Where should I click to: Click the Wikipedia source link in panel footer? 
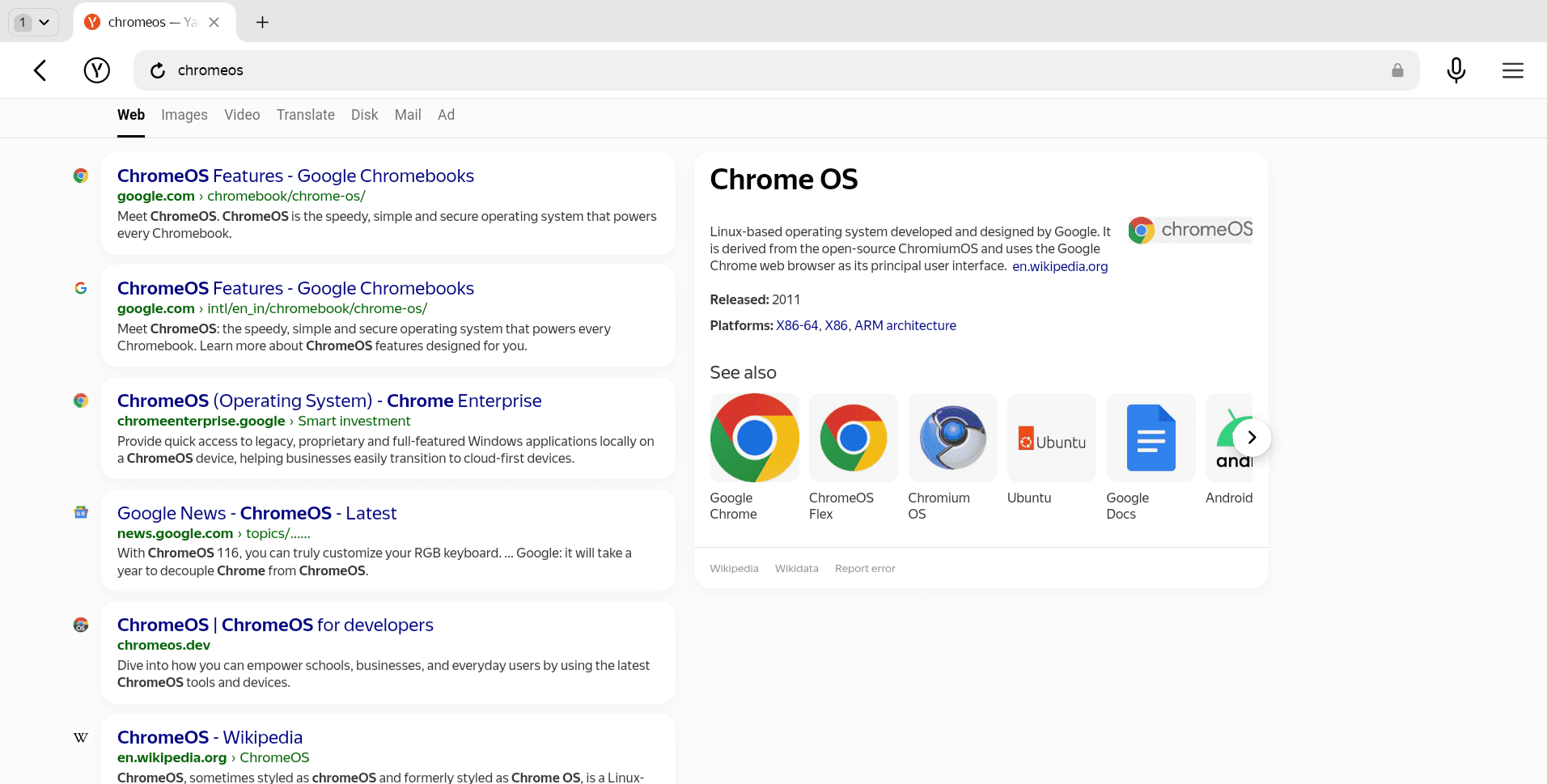pyautogui.click(x=734, y=568)
